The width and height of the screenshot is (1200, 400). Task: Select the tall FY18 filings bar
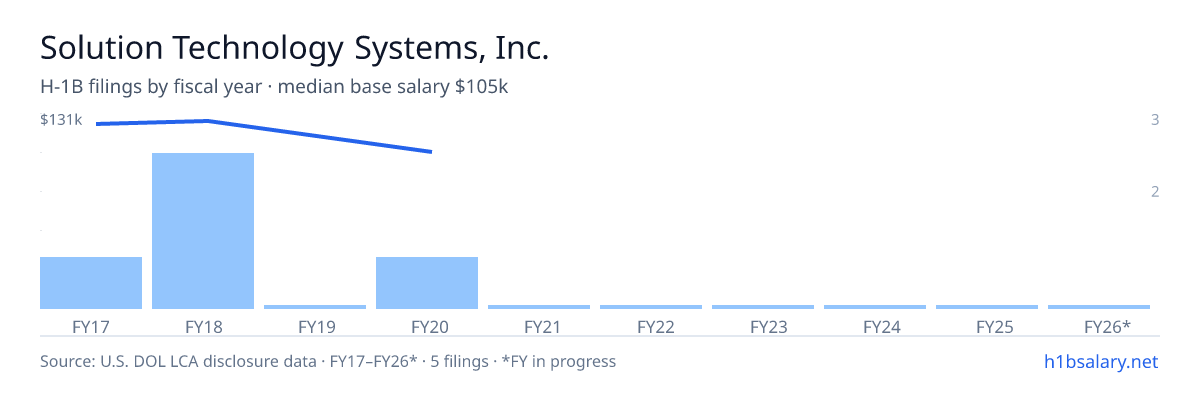pyautogui.click(x=203, y=231)
